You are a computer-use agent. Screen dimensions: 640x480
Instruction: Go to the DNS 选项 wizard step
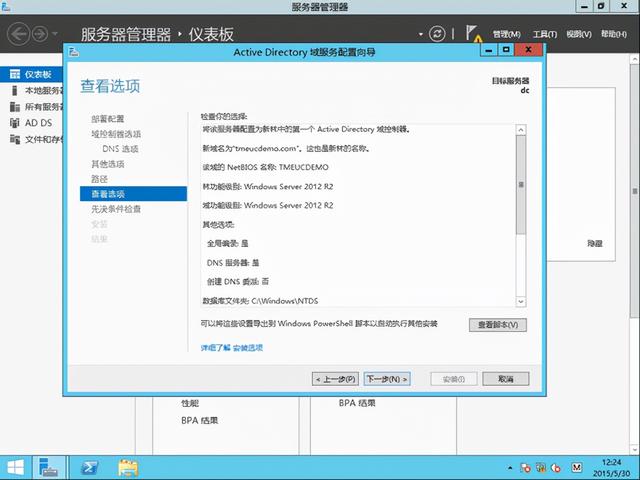pos(120,149)
